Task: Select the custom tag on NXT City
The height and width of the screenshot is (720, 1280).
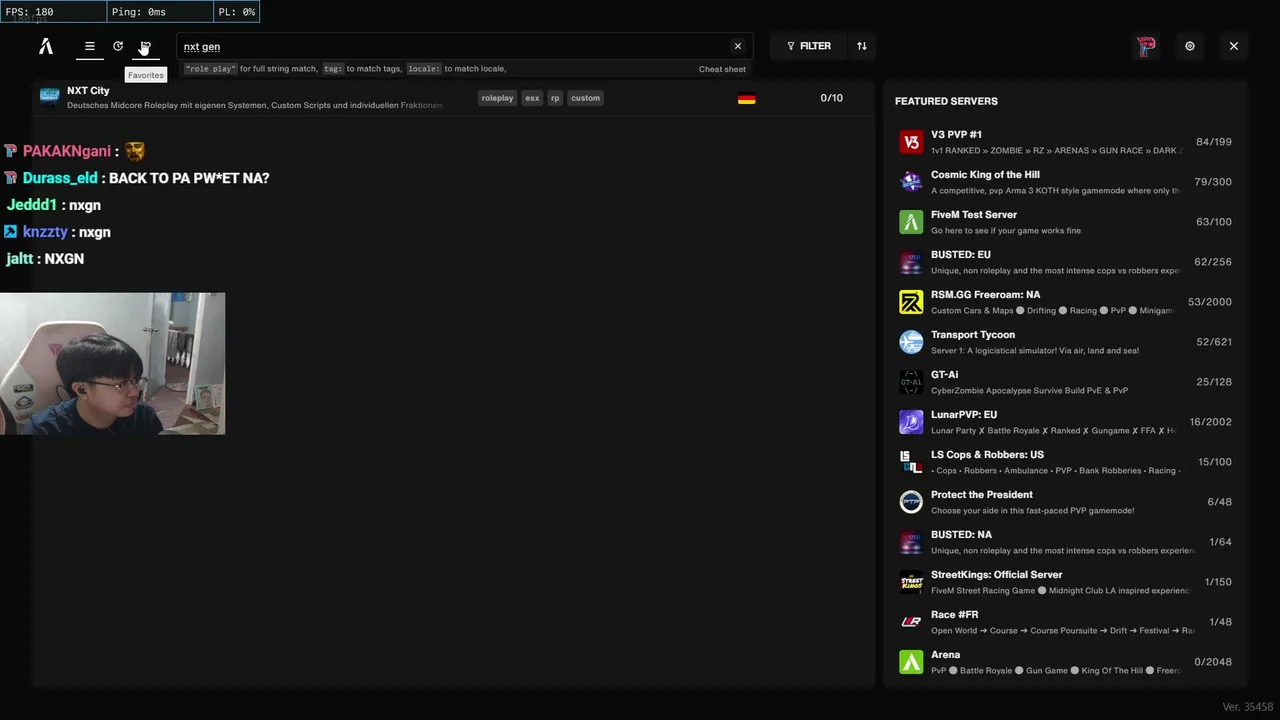Action: click(x=586, y=98)
